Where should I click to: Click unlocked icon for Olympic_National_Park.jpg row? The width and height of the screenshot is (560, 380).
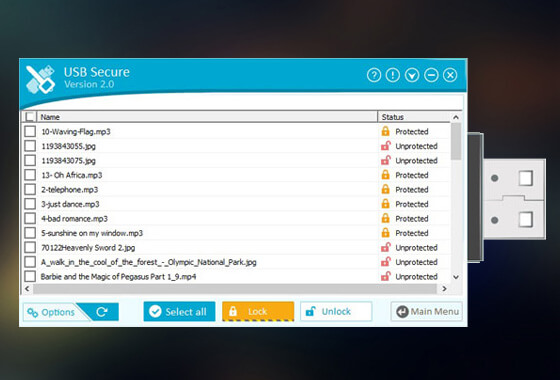[385, 262]
